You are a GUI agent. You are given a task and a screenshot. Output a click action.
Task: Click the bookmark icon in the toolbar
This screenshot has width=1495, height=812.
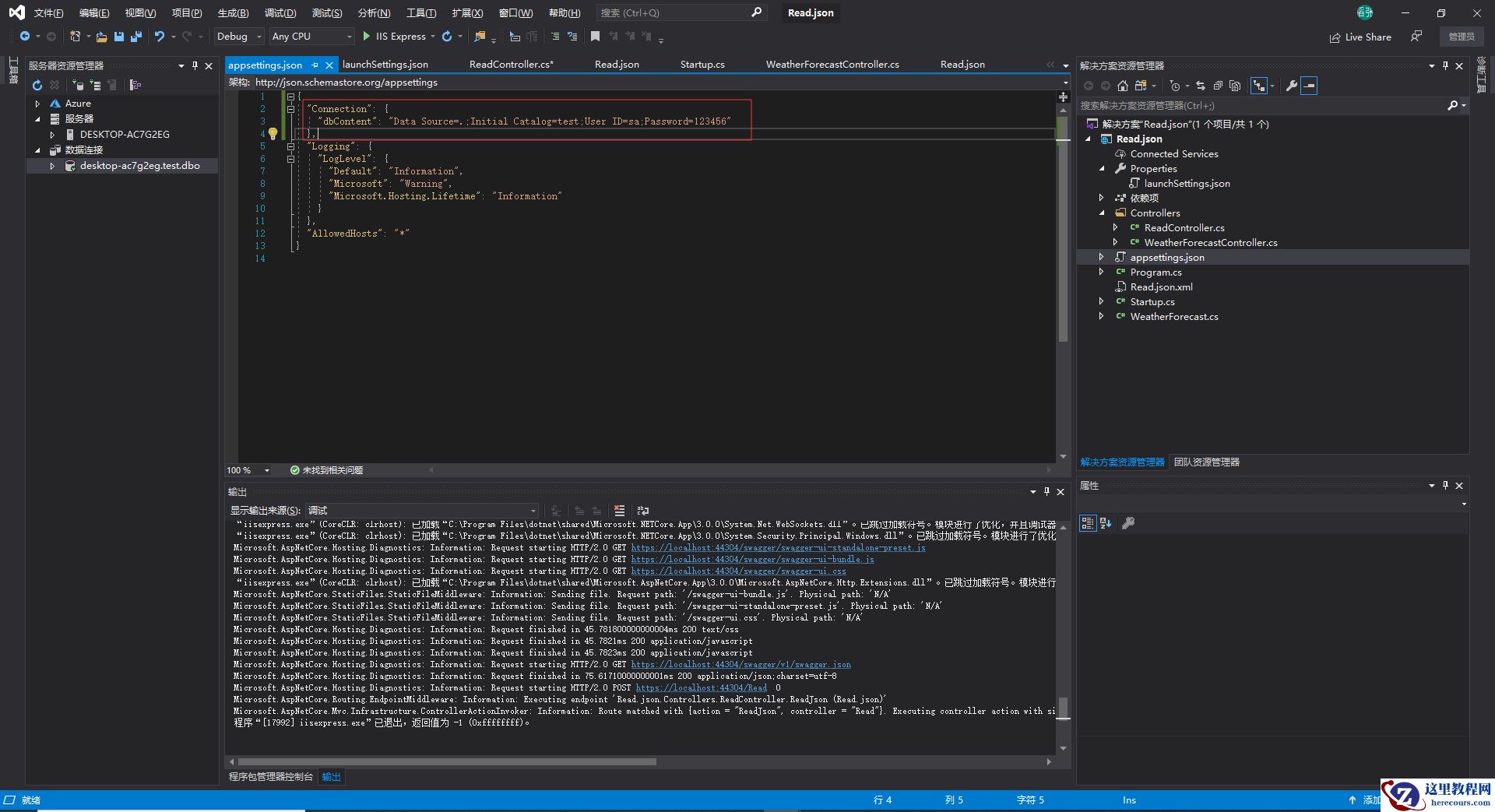pyautogui.click(x=595, y=37)
